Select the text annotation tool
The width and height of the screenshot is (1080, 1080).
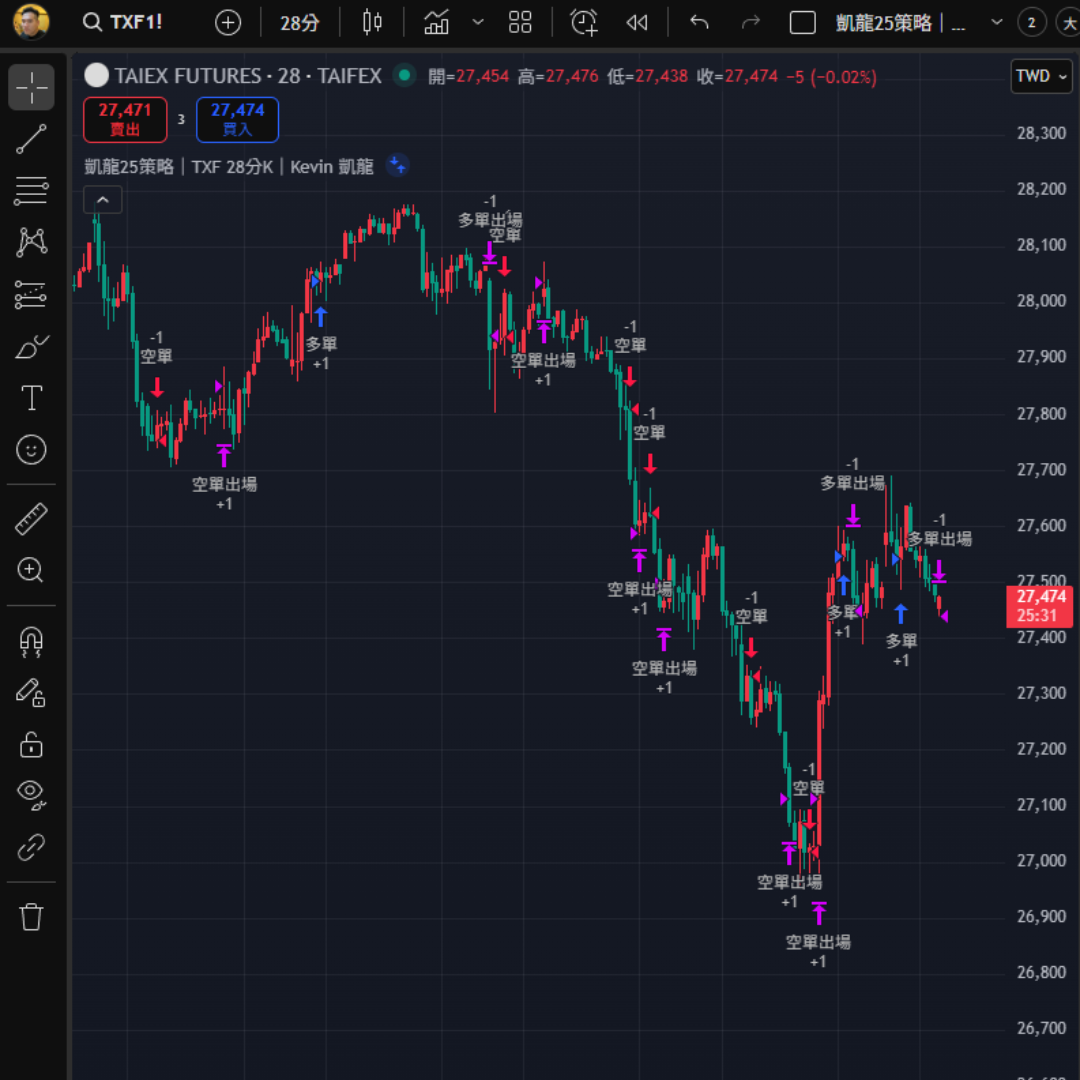pos(31,399)
